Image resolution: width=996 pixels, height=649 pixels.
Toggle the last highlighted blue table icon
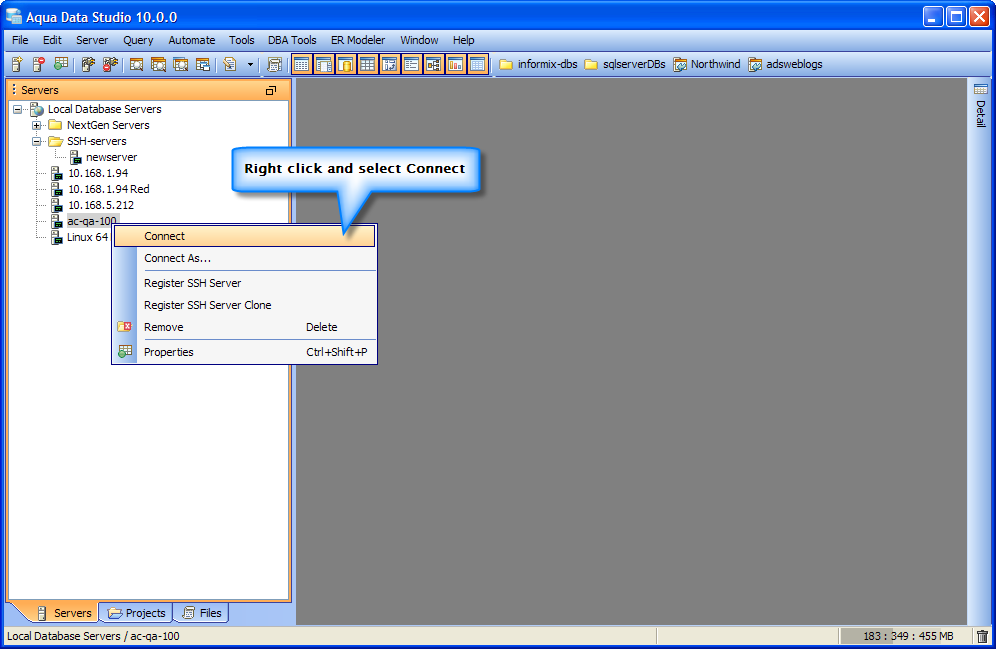[477, 64]
